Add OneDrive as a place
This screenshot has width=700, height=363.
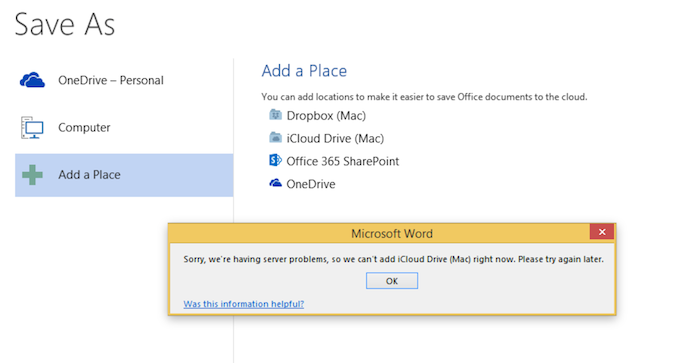[x=311, y=184]
